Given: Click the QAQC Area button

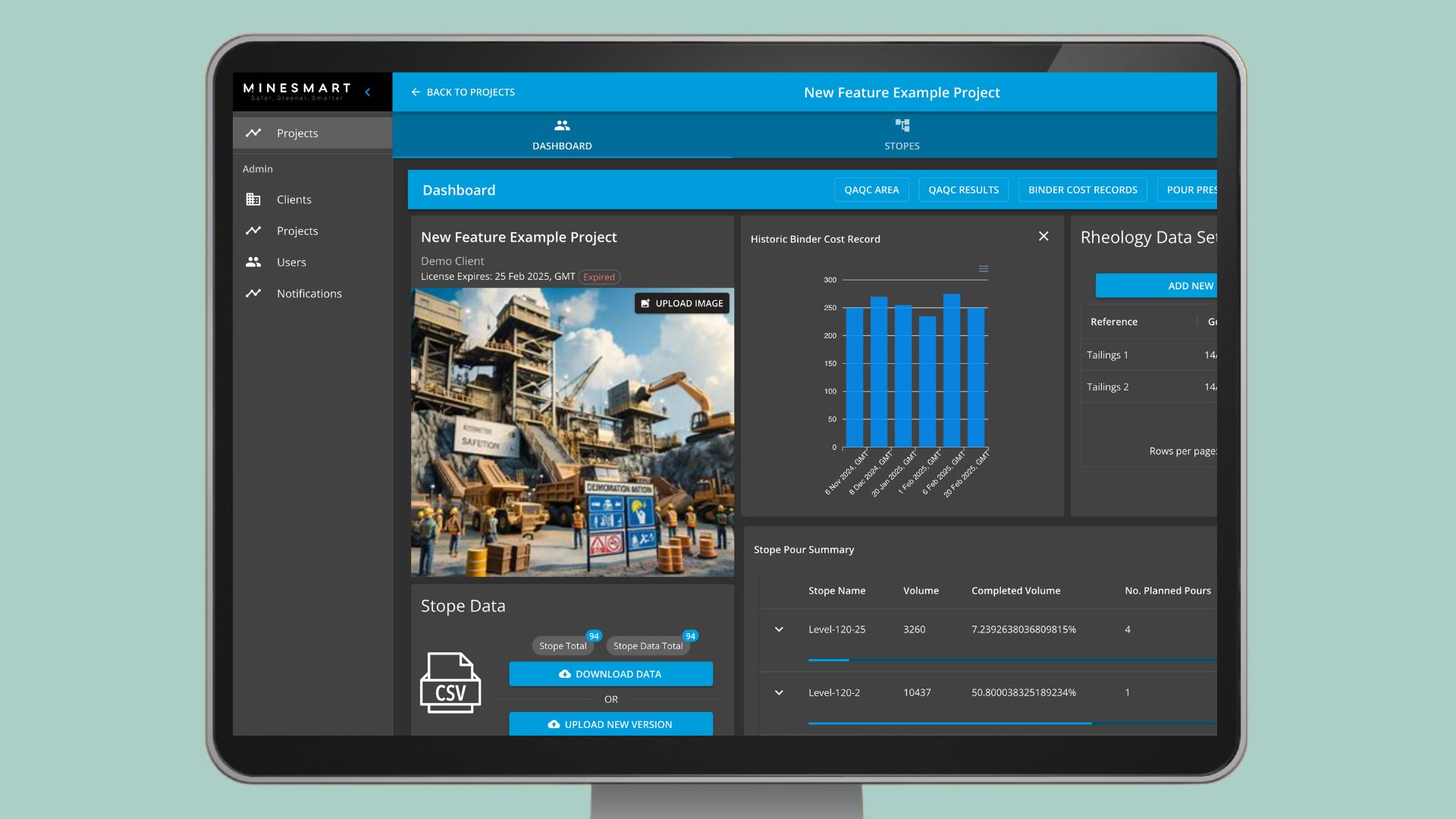Looking at the screenshot, I should pyautogui.click(x=871, y=190).
